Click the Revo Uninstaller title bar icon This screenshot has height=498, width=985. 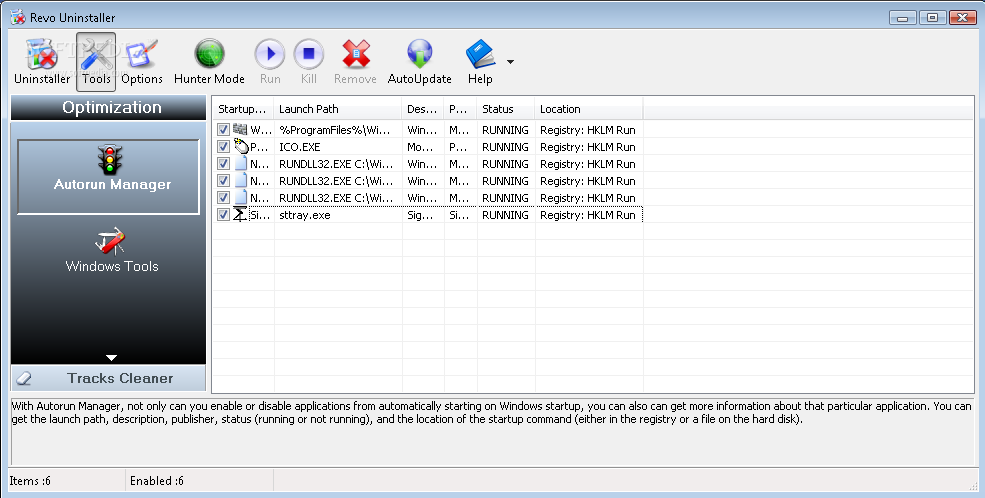(x=18, y=17)
